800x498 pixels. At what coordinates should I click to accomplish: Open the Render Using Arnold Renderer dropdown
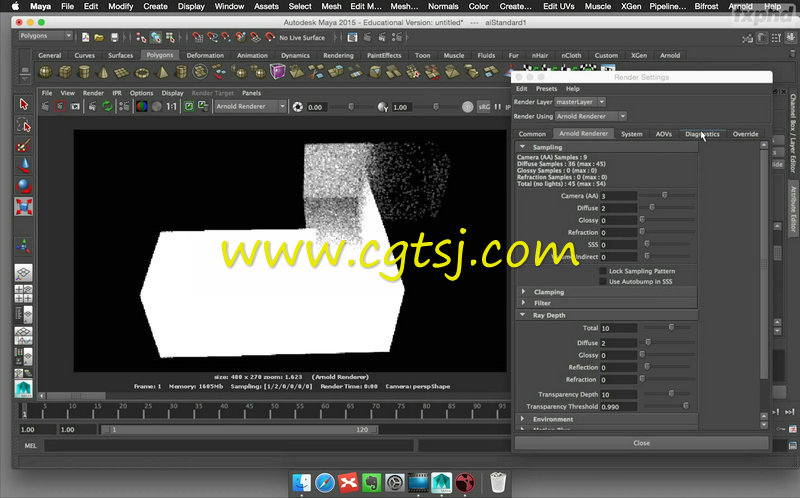click(x=591, y=116)
